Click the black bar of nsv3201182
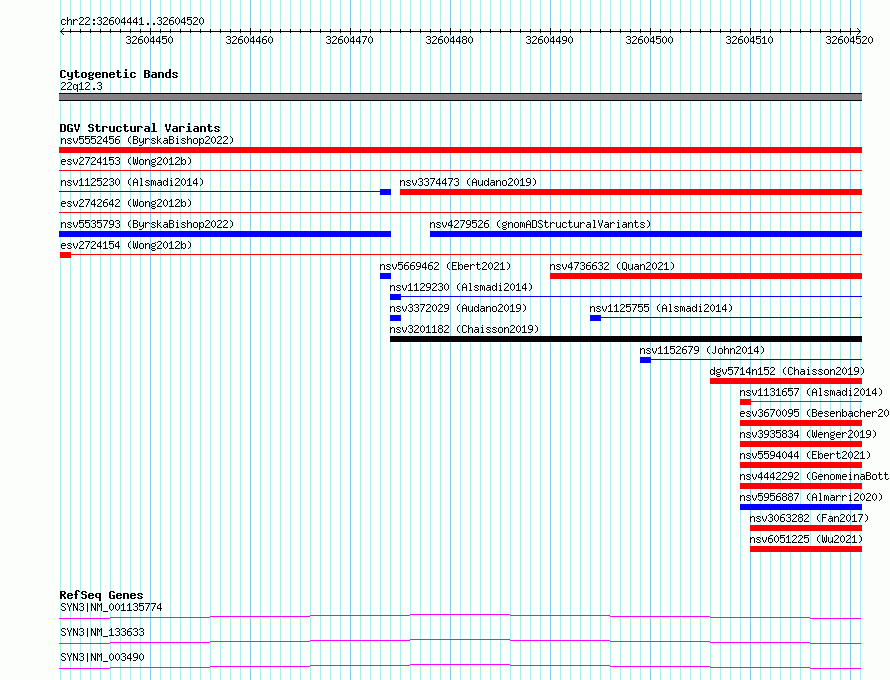Viewport: 890px width, 680px height. point(626,339)
